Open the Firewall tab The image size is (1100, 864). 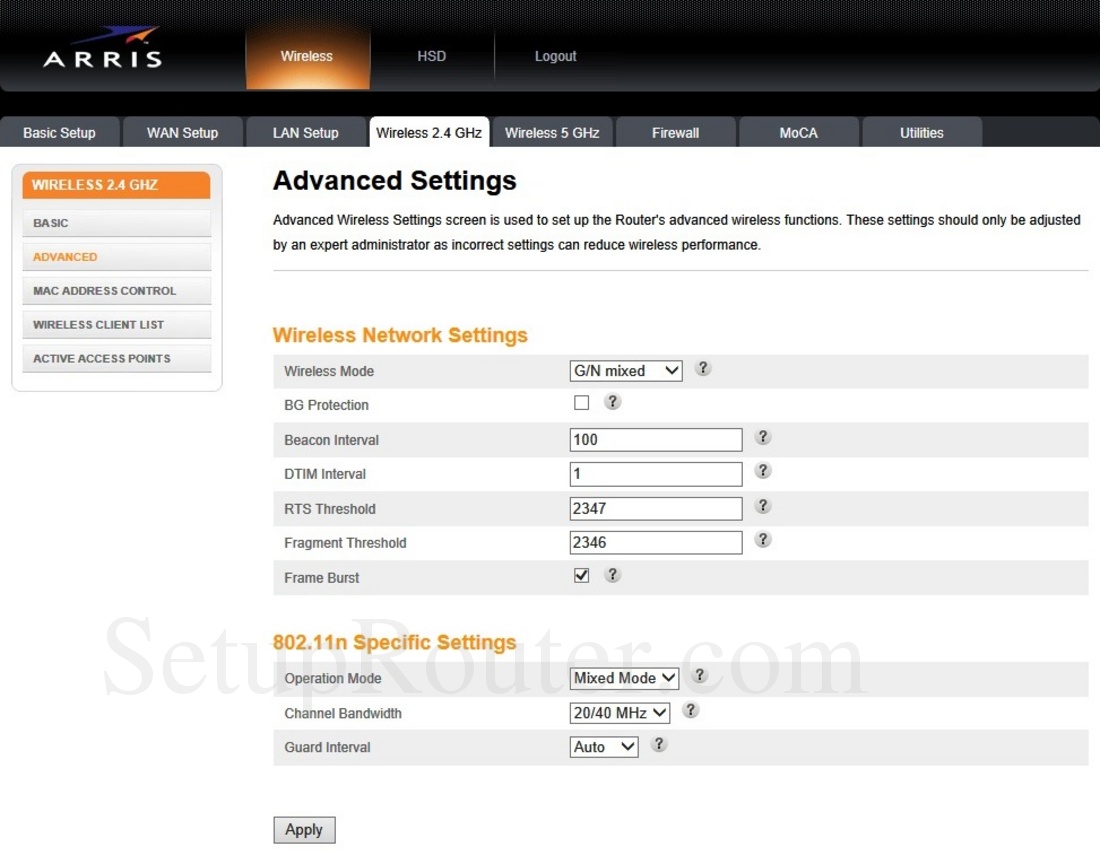pos(675,131)
